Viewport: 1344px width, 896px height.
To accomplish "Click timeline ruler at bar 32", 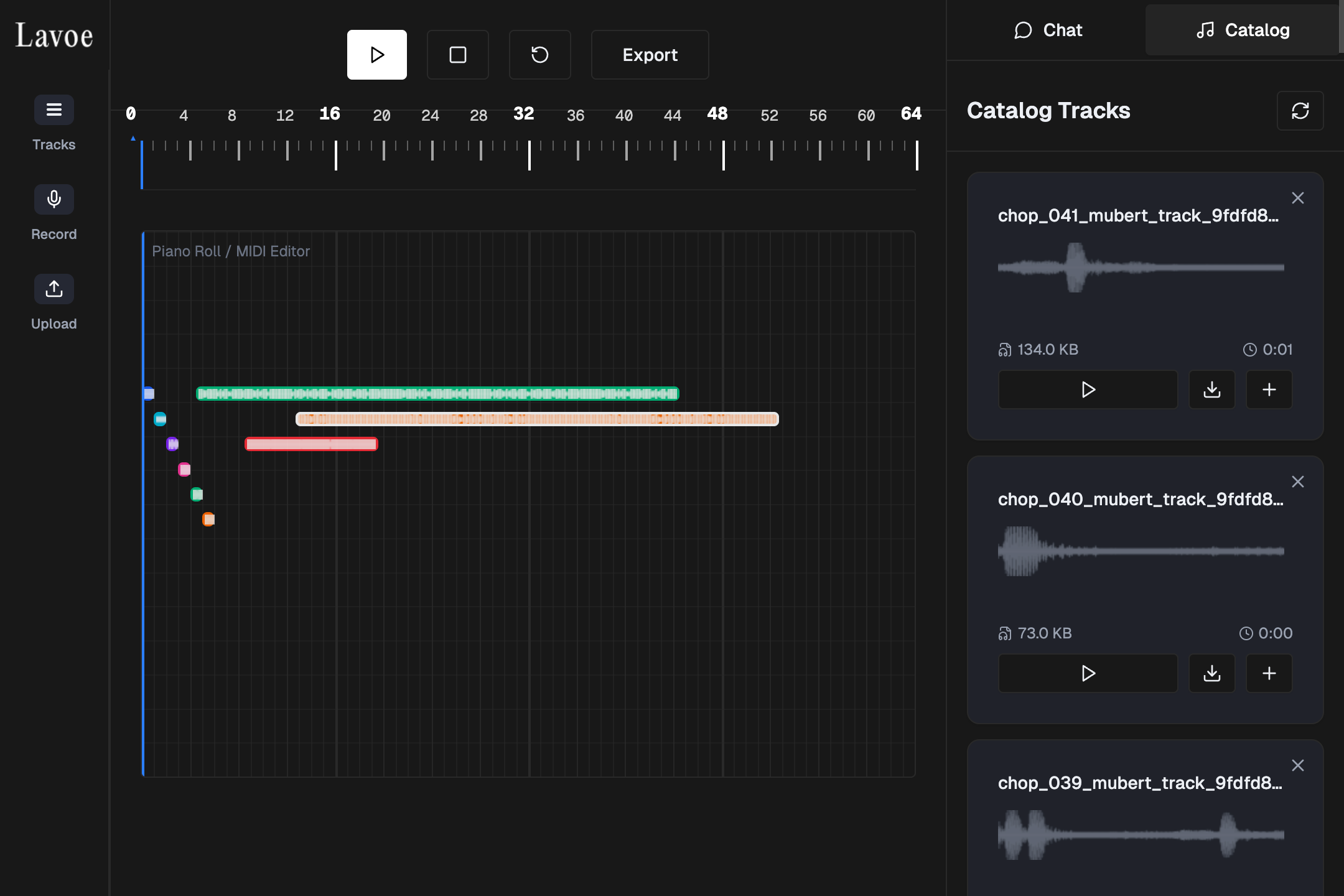I will 529,154.
